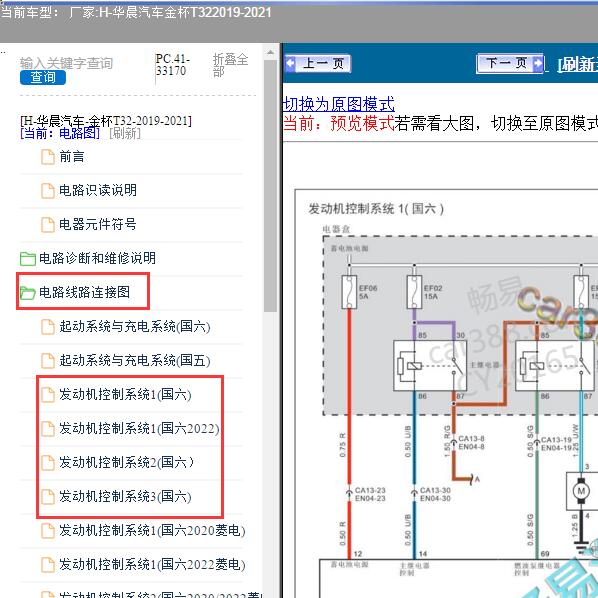Click the document icon beside 电器元件符号
This screenshot has width=598, height=598.
[48, 225]
